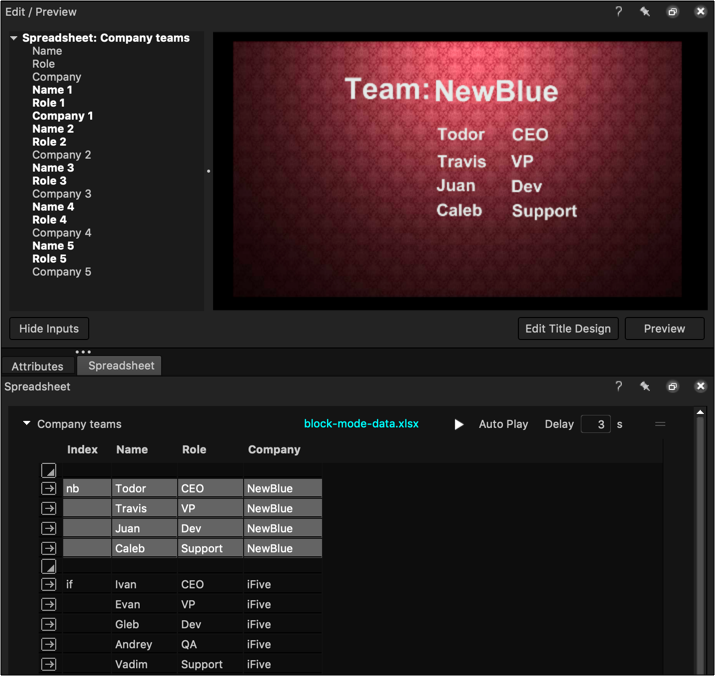
Task: Select Name 2 in the inputs tree
Action: coord(53,129)
